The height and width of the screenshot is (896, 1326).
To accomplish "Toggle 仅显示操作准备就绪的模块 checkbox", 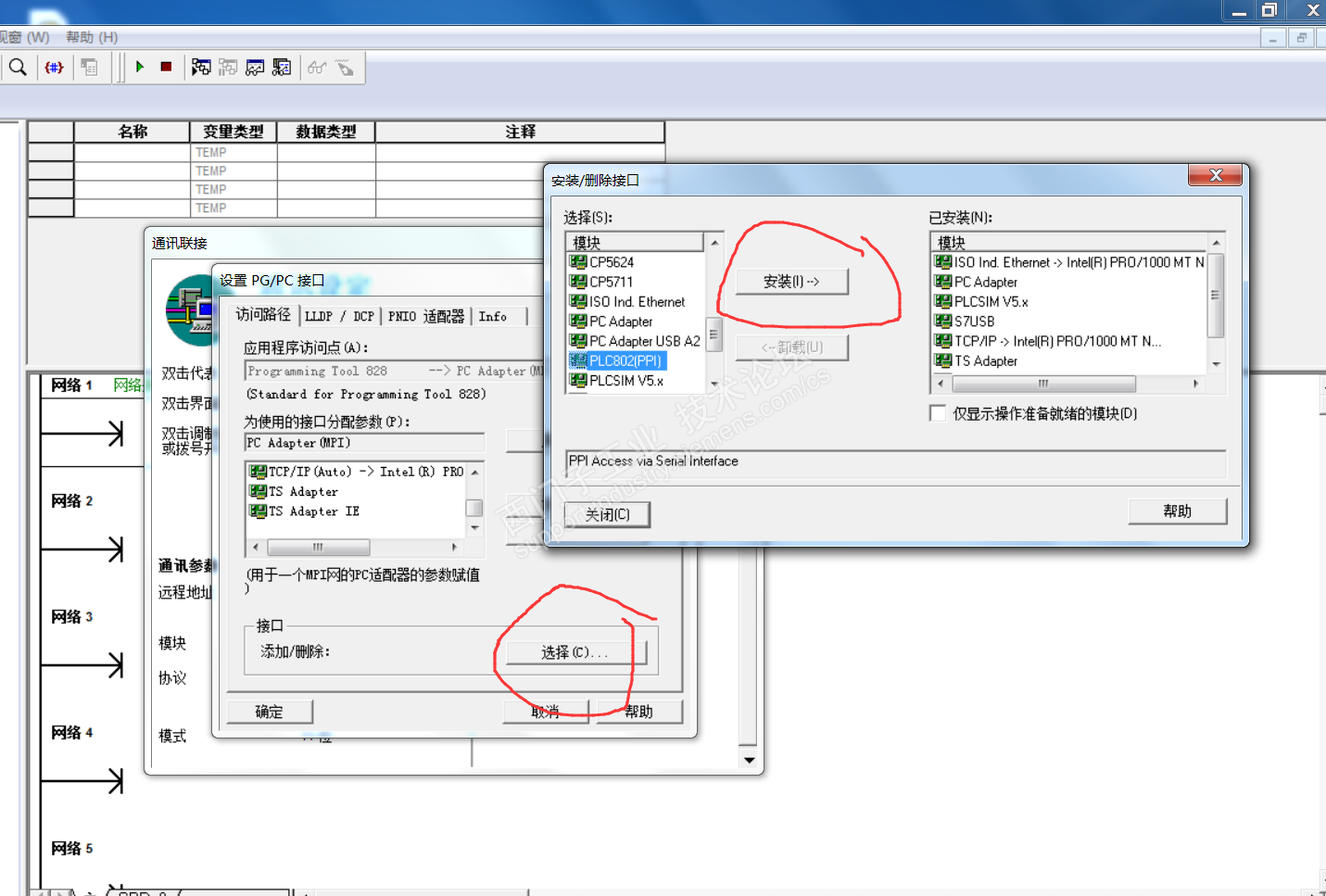I will pyautogui.click(x=938, y=413).
